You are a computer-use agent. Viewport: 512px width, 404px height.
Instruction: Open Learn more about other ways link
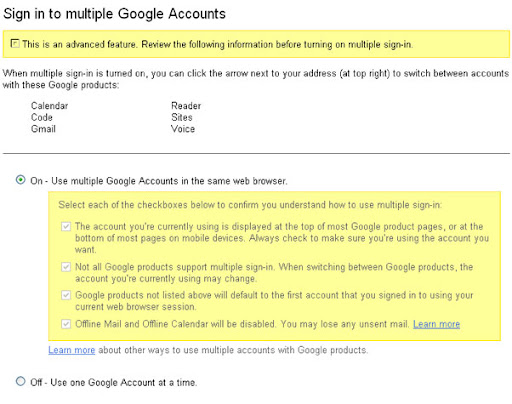[x=72, y=350]
